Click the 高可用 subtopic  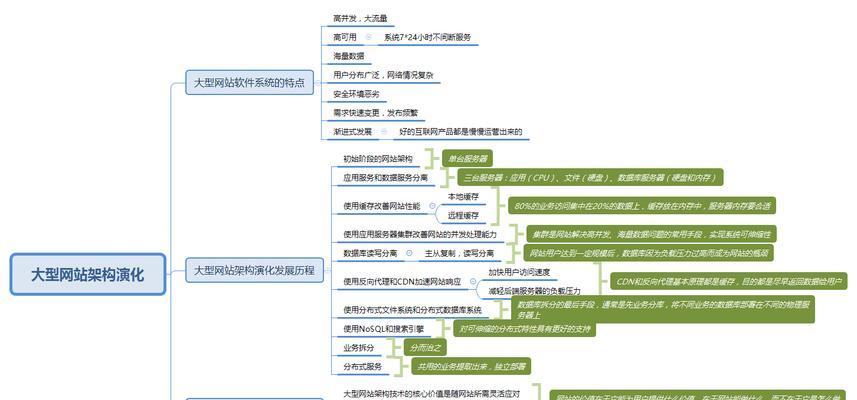click(345, 38)
